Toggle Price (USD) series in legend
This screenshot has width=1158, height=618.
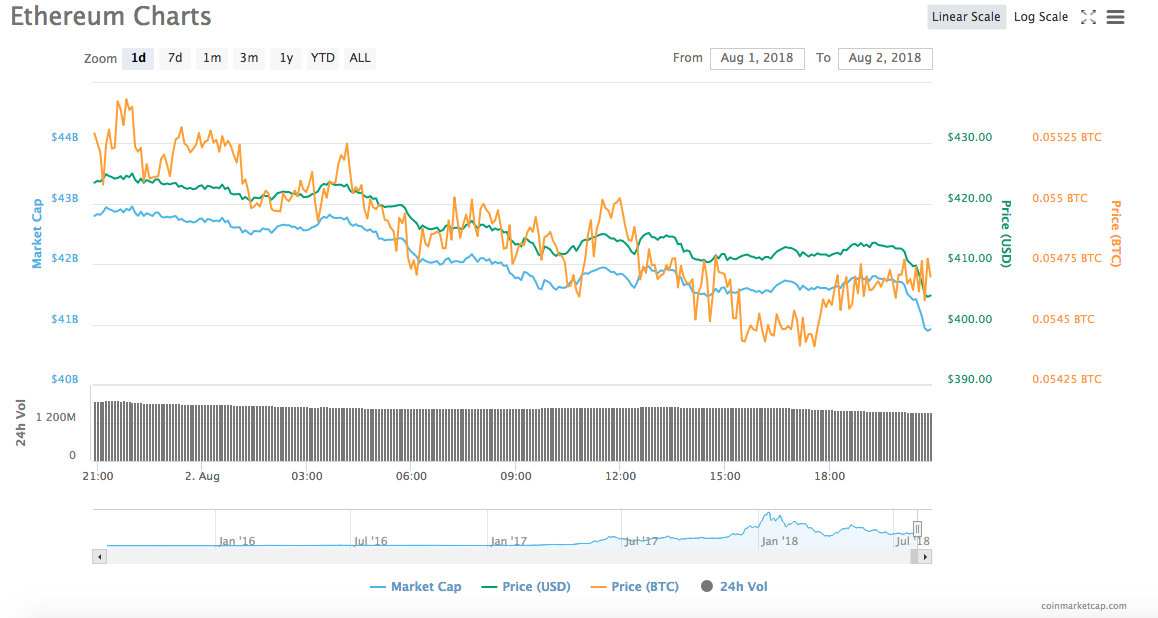click(526, 587)
